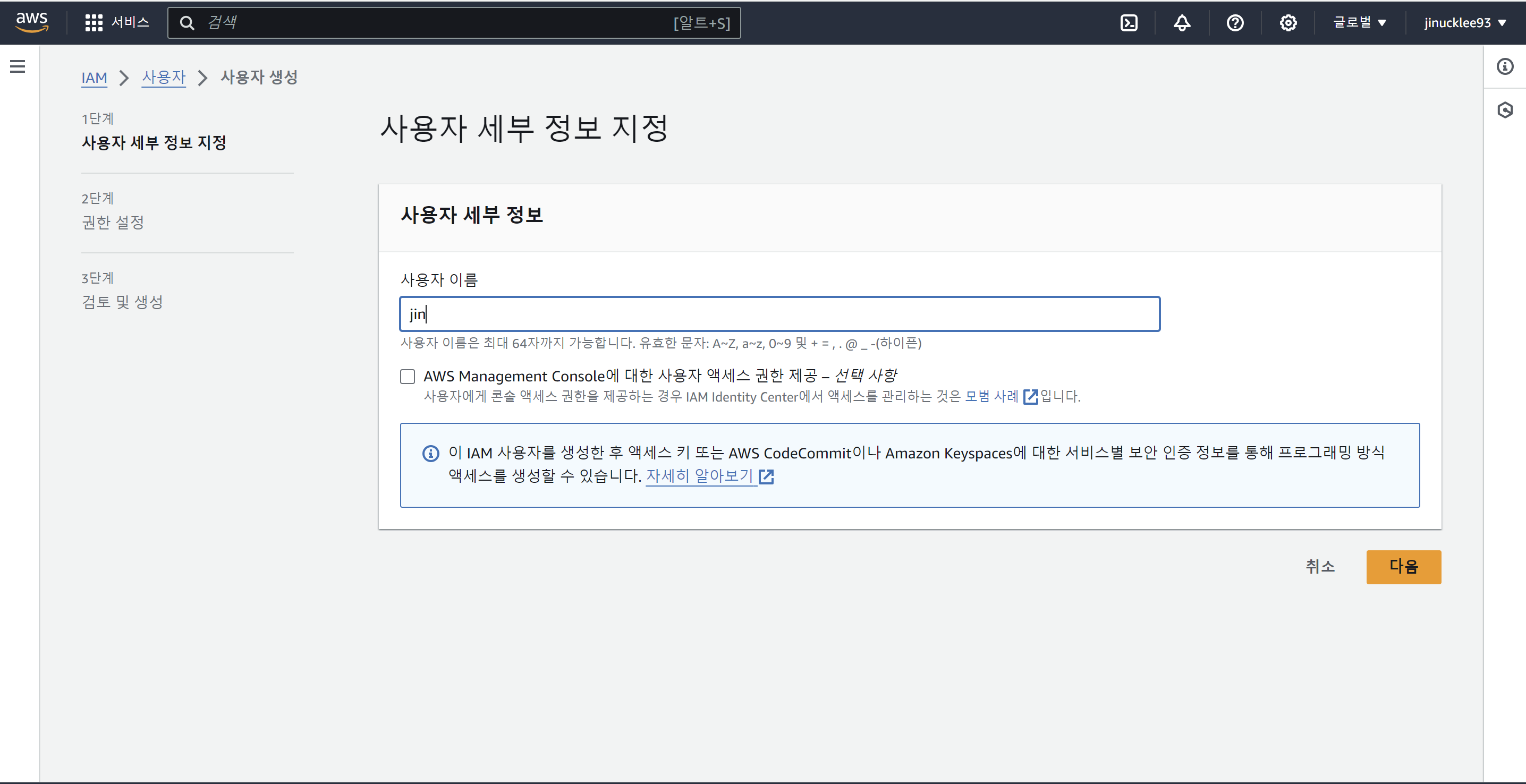Open the 서비스 services grid menu
This screenshot has width=1526, height=784.
pos(117,22)
